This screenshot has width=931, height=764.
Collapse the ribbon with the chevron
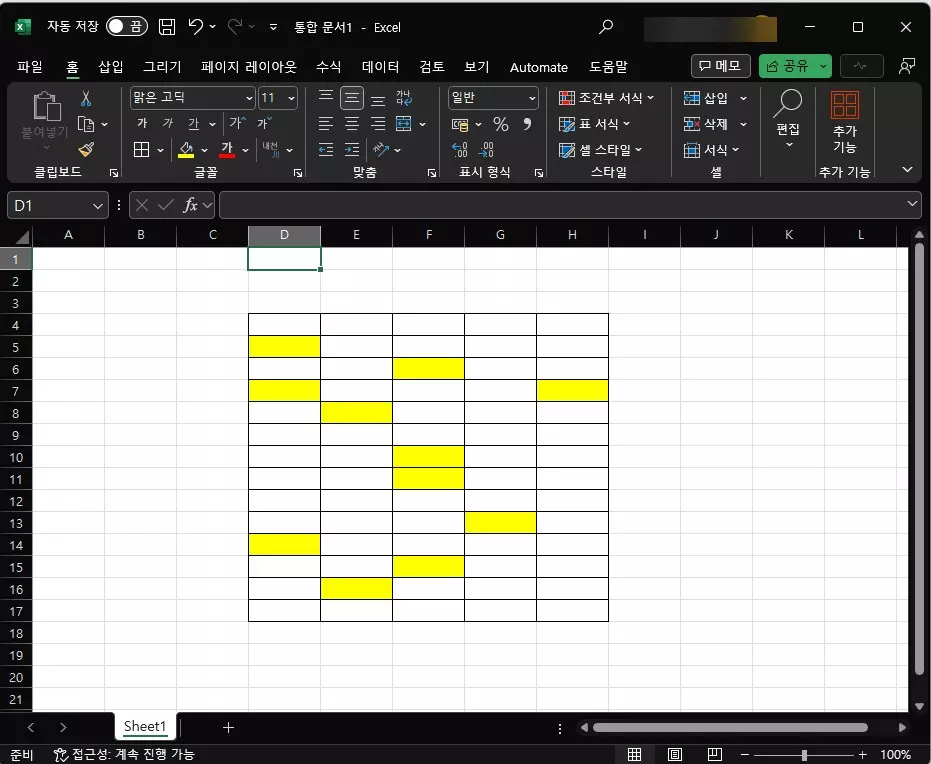907,170
